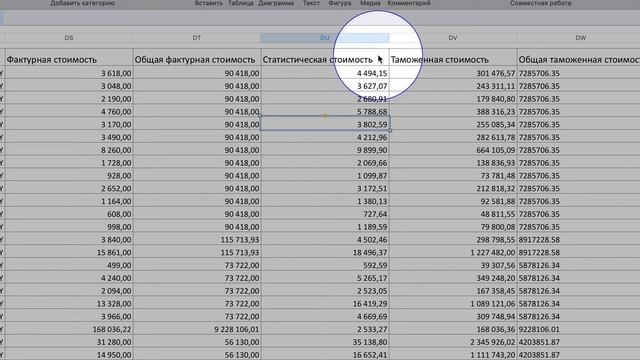Select the cell containing 35 138,80

click(325, 342)
